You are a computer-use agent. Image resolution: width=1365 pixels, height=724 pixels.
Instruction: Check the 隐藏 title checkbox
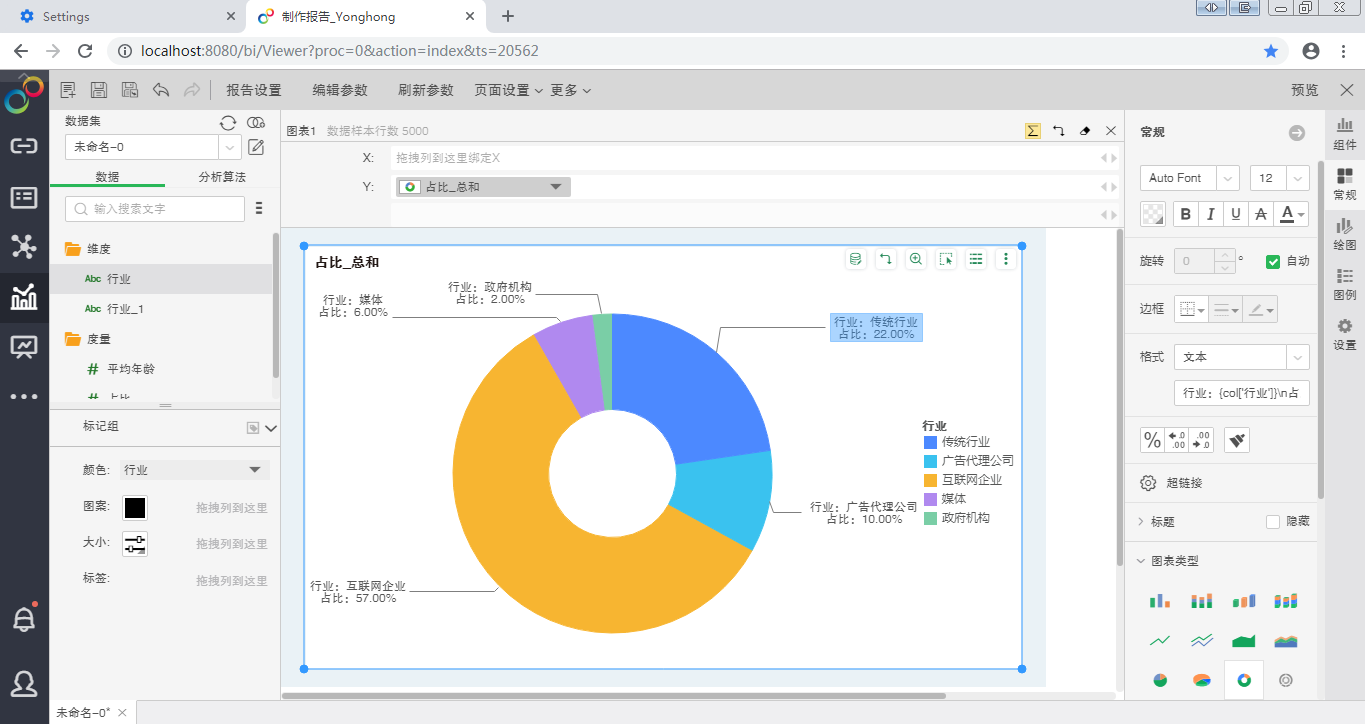[x=1273, y=522]
